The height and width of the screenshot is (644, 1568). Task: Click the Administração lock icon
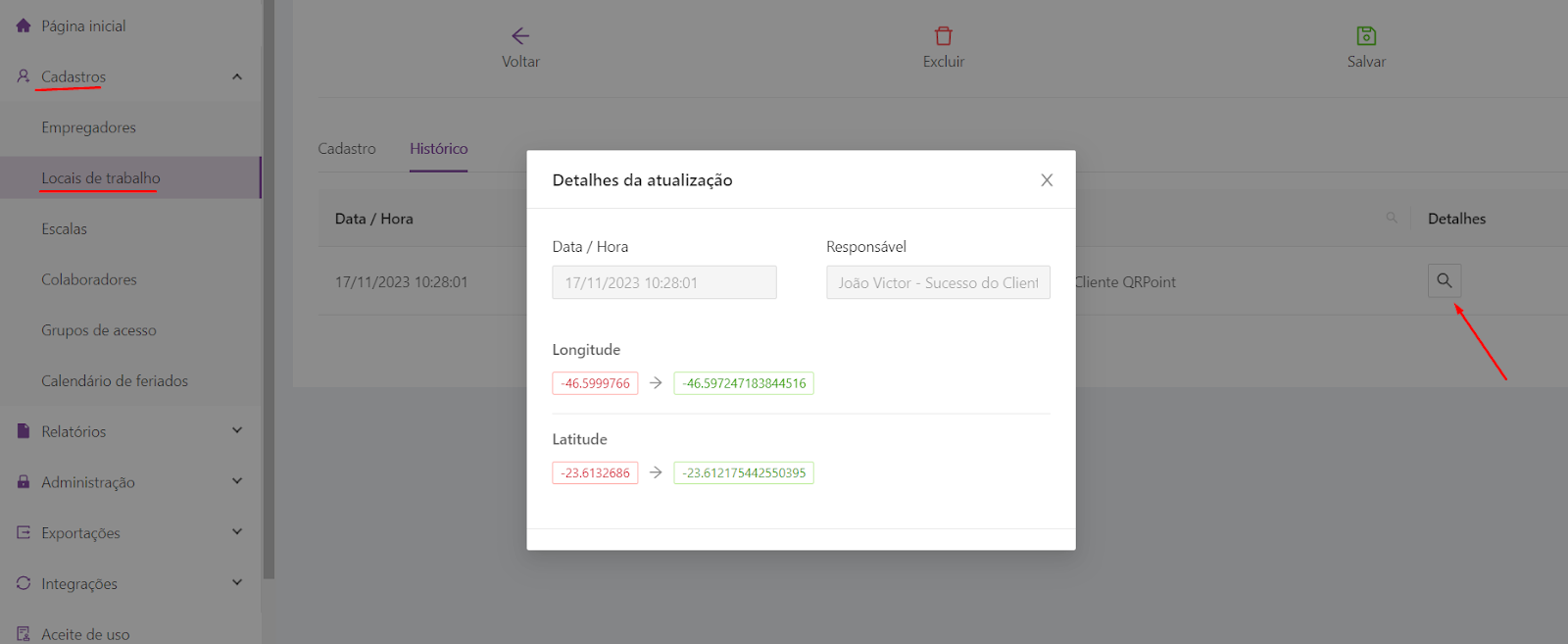(24, 482)
